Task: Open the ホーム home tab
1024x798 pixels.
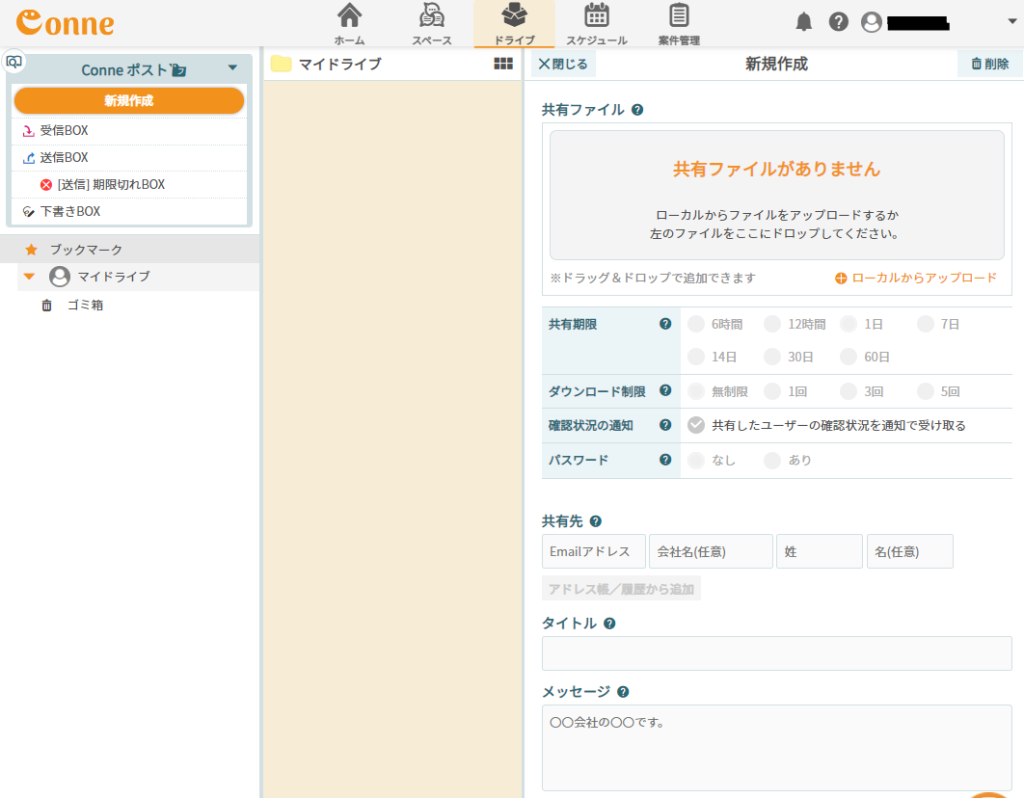Action: pyautogui.click(x=349, y=24)
